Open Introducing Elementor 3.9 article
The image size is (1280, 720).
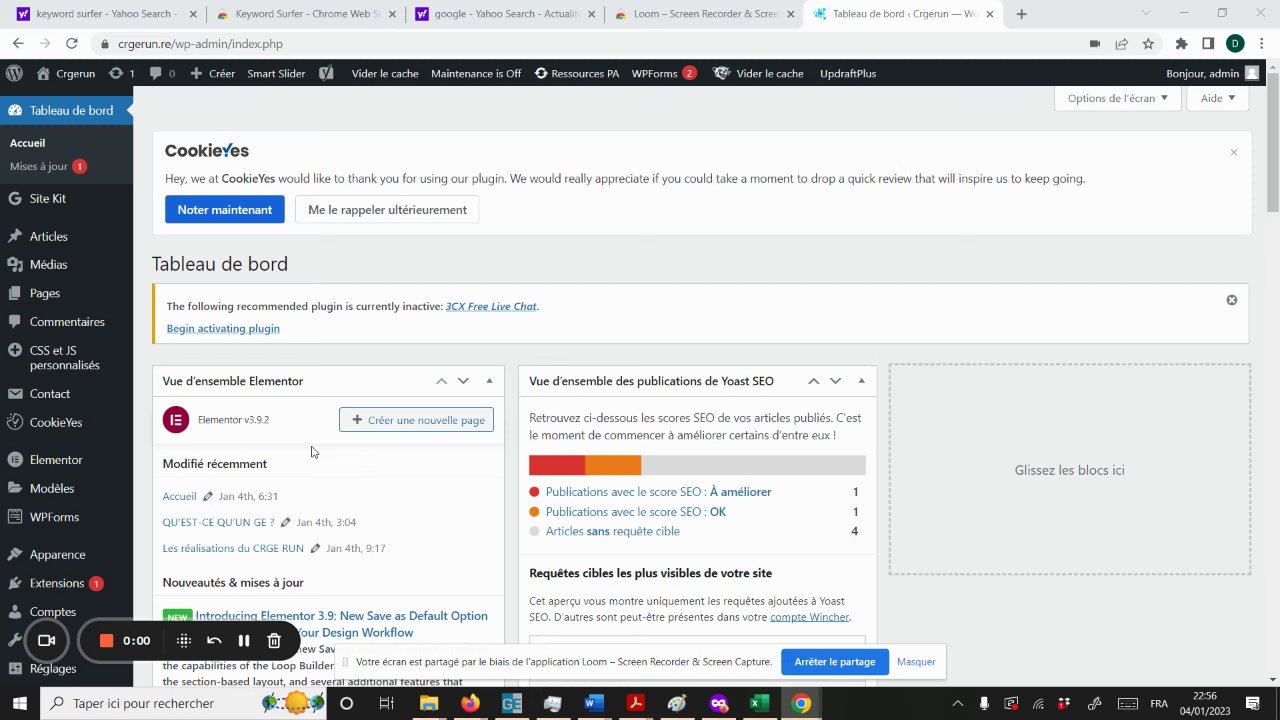(x=341, y=624)
